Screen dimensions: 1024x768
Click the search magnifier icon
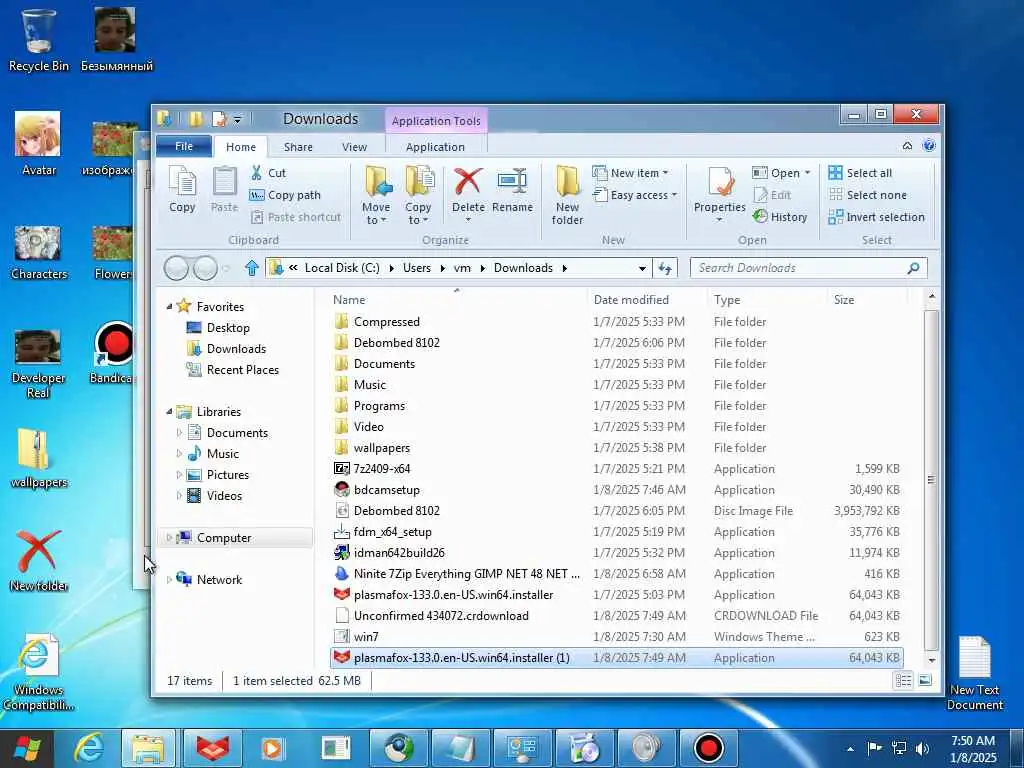point(914,268)
